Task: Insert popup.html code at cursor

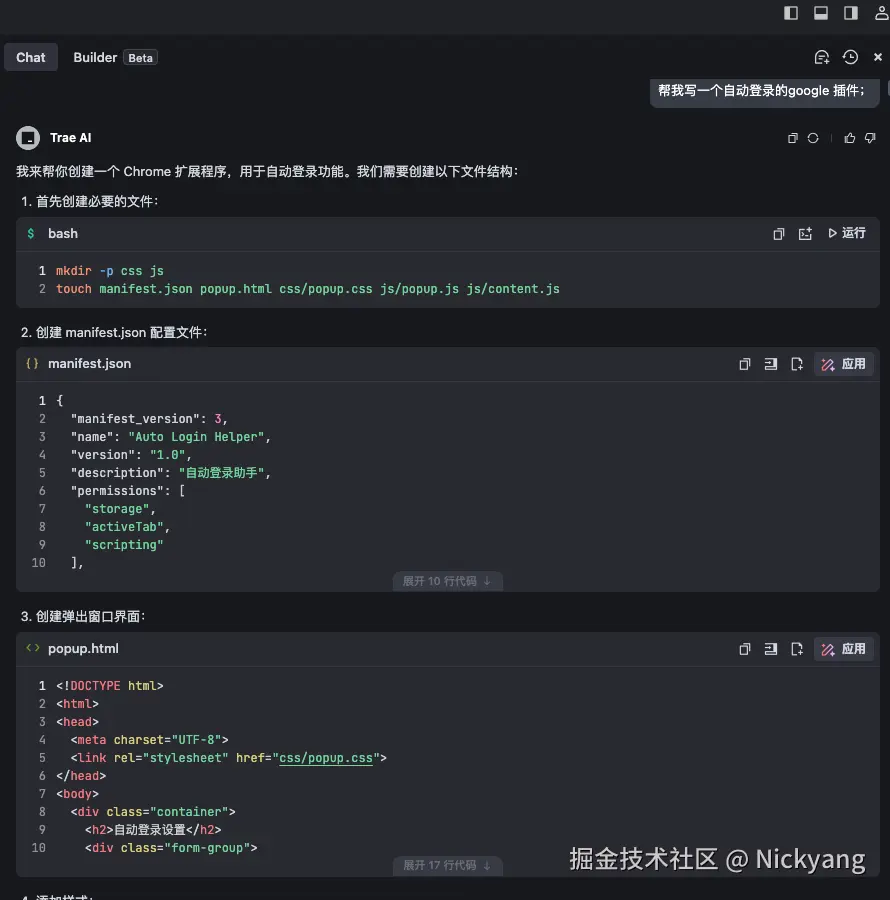Action: point(771,649)
